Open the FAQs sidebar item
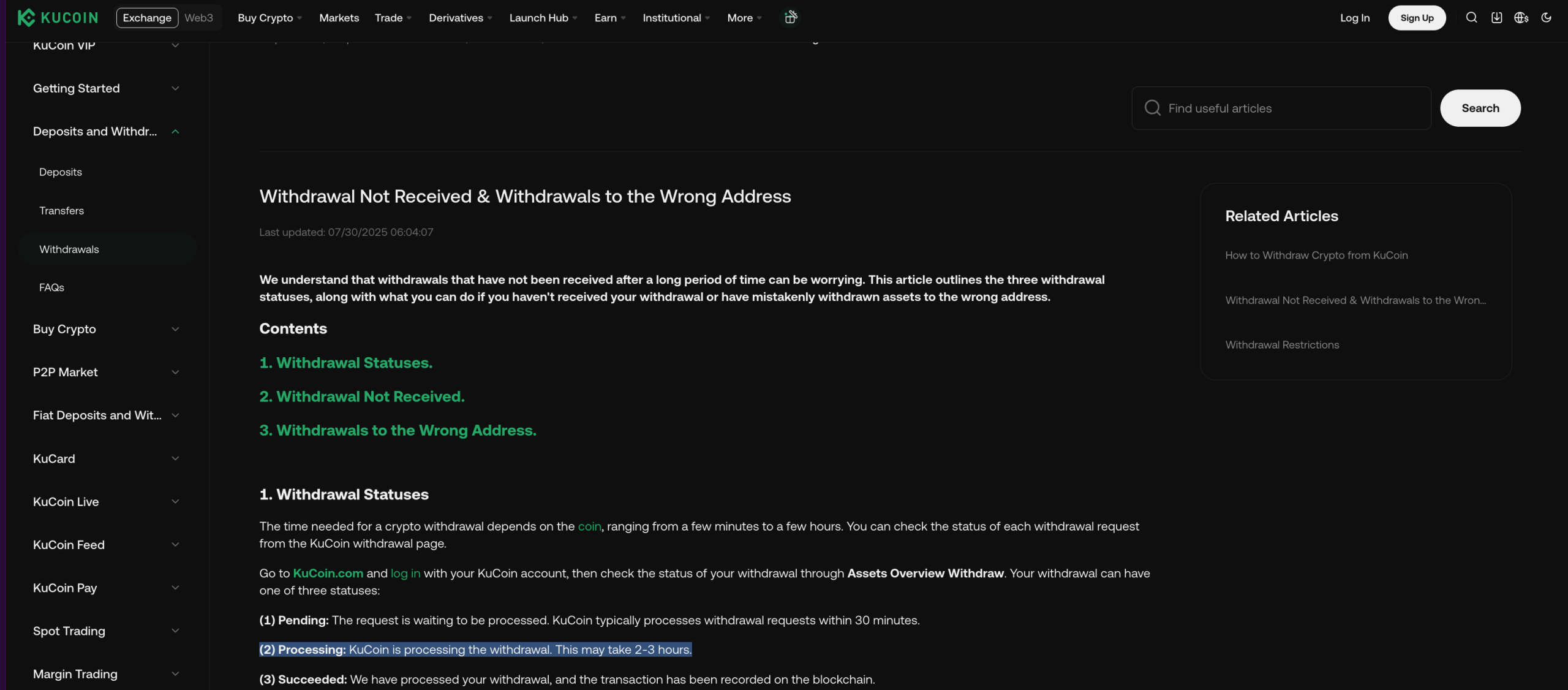This screenshot has height=690, width=1568. click(51, 287)
